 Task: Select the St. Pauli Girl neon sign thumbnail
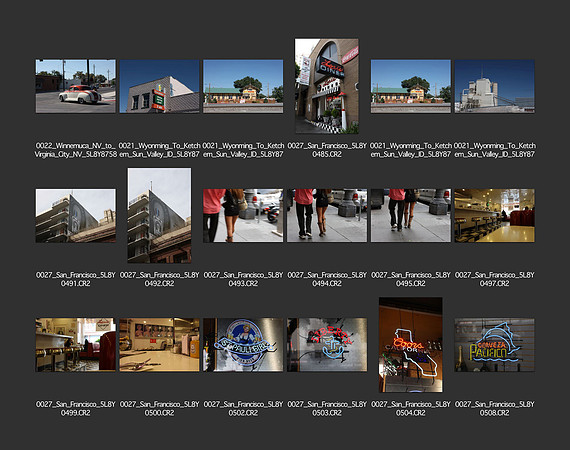pyautogui.click(x=243, y=345)
